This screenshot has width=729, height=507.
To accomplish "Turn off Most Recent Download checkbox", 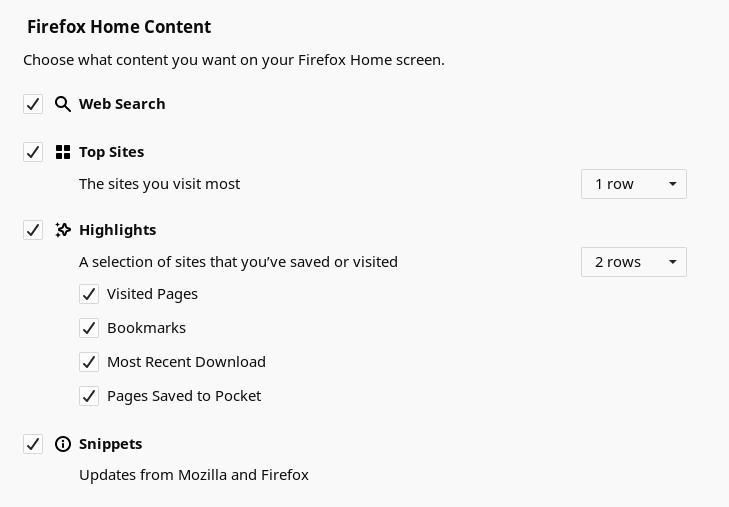I will click(89, 362).
